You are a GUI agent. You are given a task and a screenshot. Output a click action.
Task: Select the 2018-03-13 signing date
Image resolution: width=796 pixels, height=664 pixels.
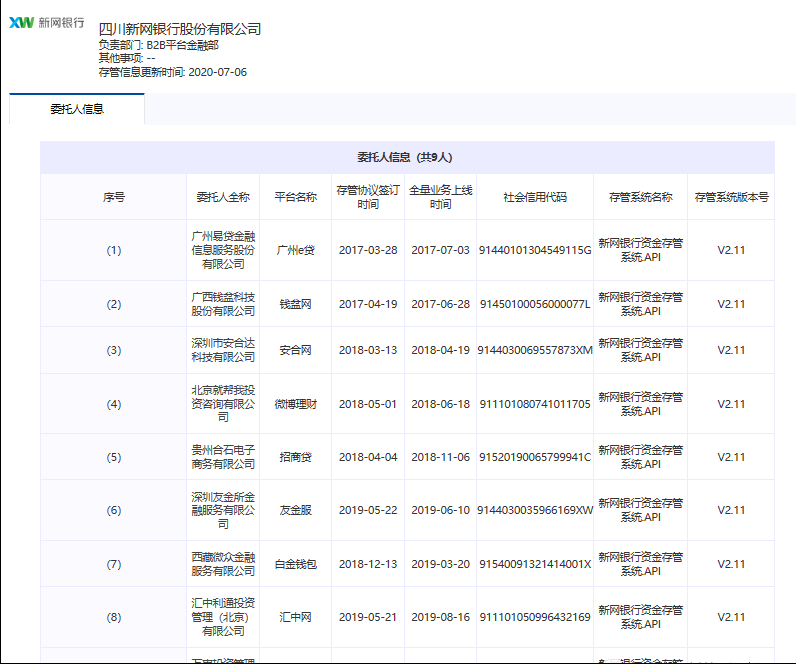368,350
